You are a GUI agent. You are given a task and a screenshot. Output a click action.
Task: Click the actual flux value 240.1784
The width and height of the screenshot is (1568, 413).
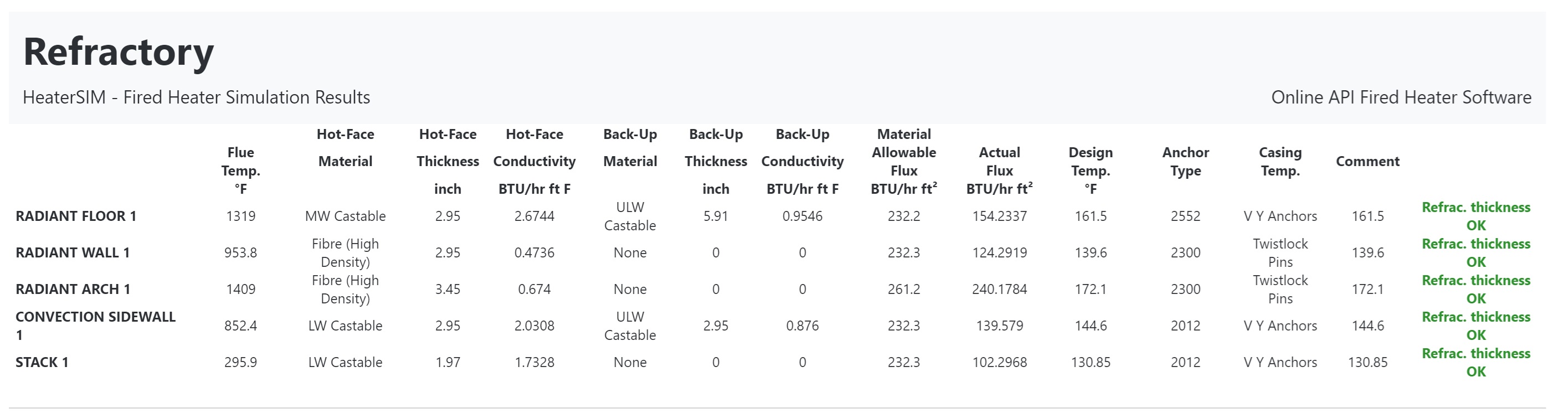999,289
